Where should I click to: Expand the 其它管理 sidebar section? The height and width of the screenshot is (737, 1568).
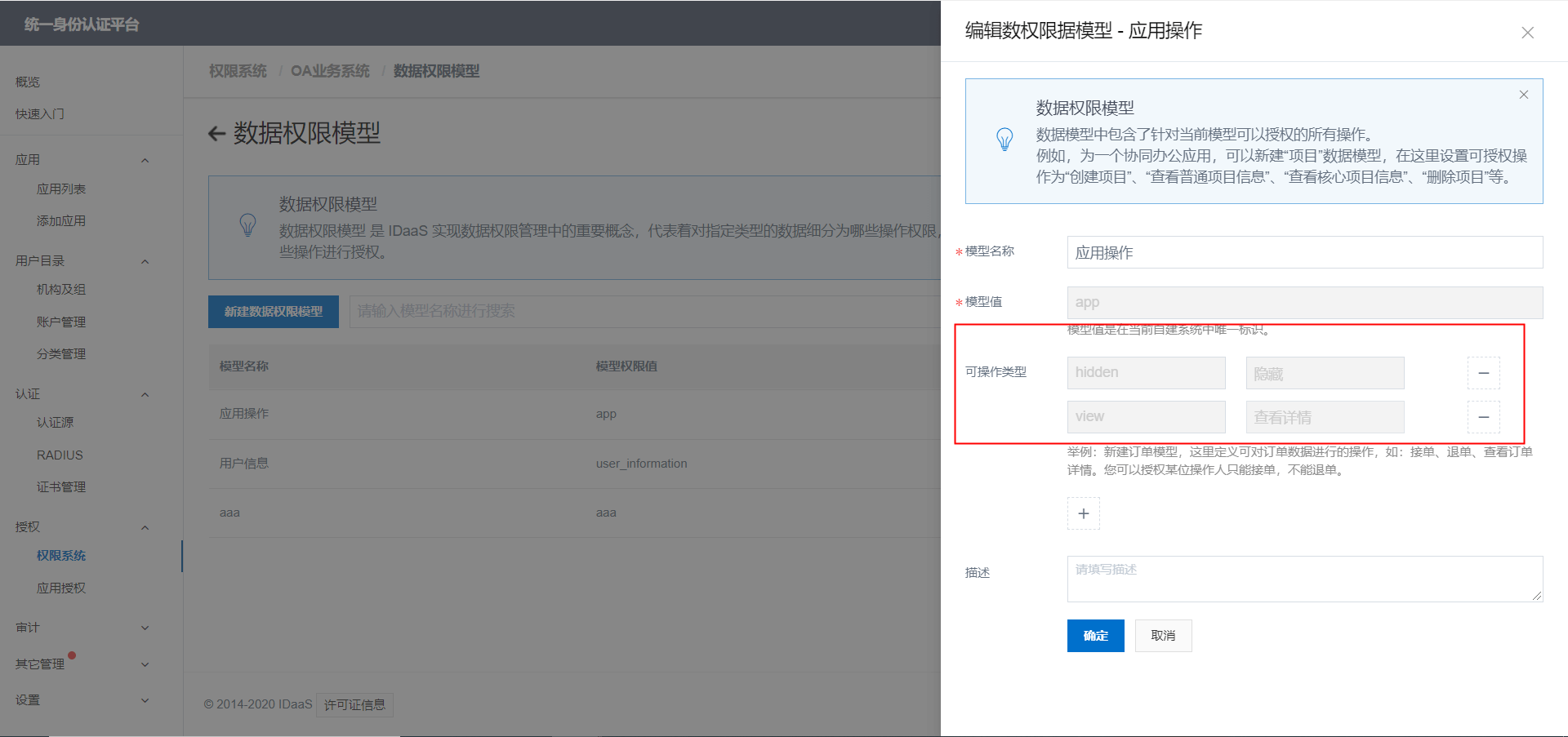145,664
